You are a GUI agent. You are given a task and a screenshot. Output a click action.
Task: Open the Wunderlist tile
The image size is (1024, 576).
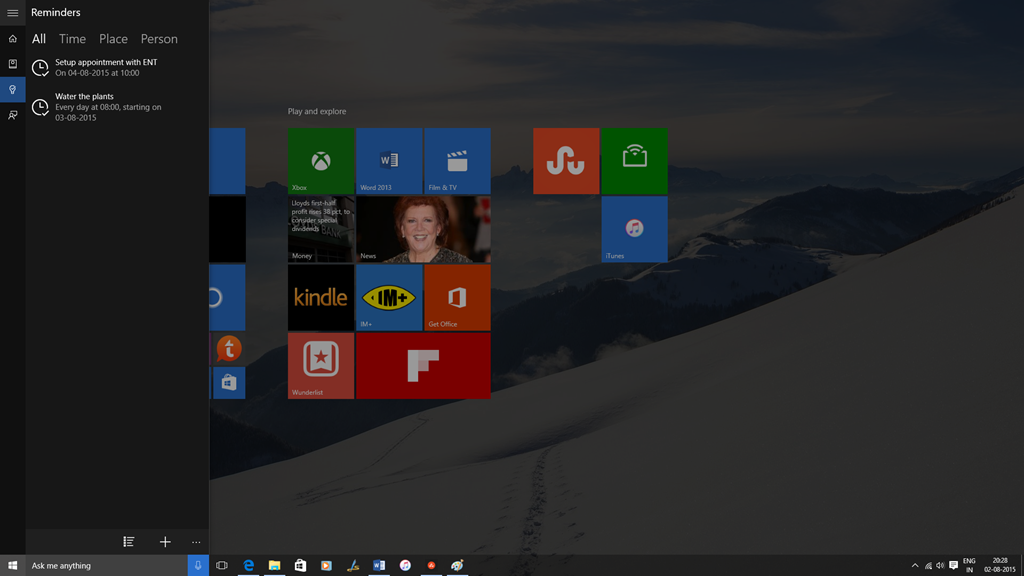coord(321,366)
